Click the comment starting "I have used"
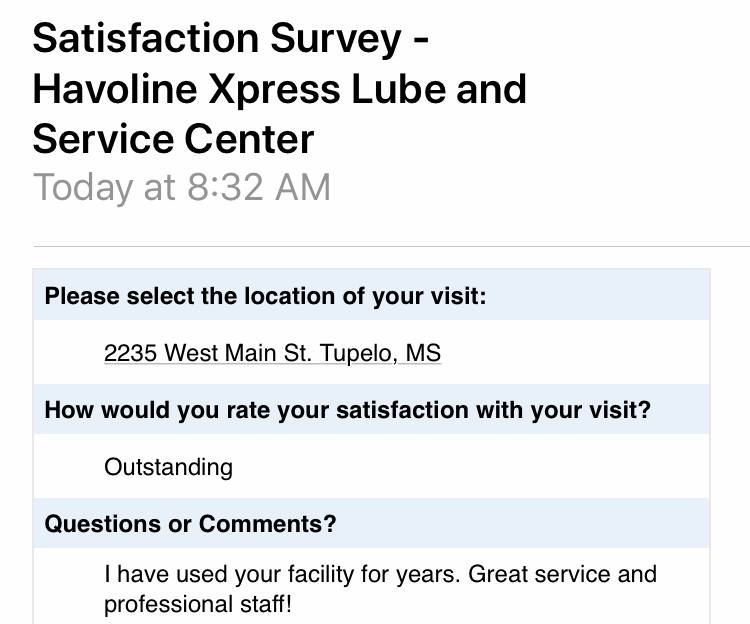The image size is (750, 624). 380,574
